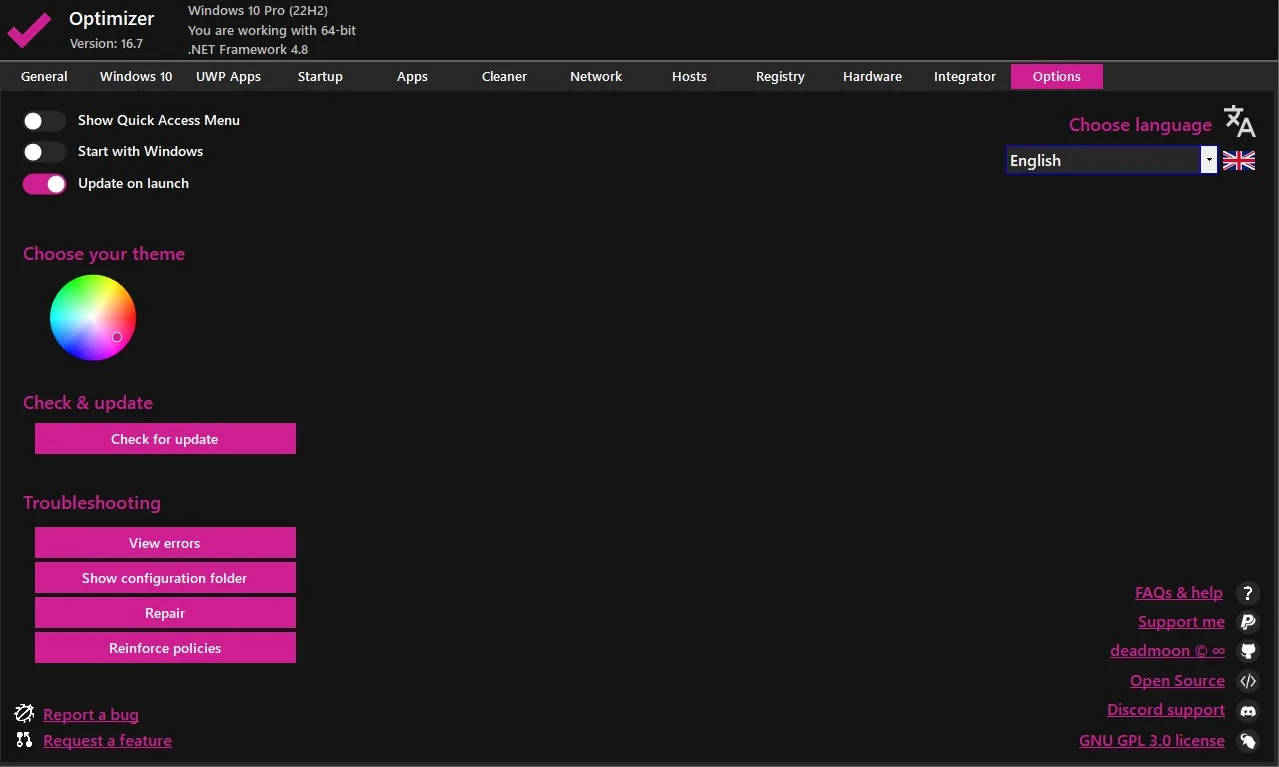Click the pull request icon beside Request a feature
This screenshot has height=767, width=1279.
pos(25,740)
